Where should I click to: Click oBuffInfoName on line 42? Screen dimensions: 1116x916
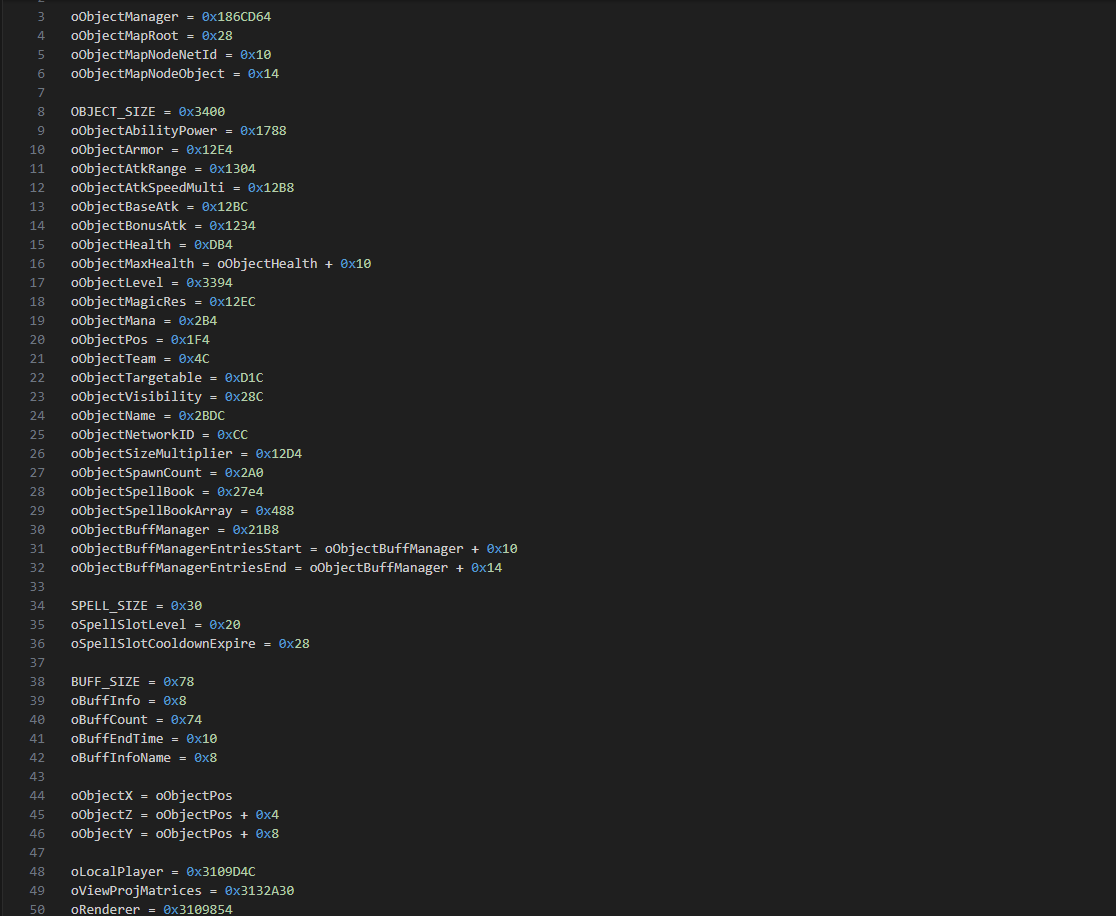121,757
